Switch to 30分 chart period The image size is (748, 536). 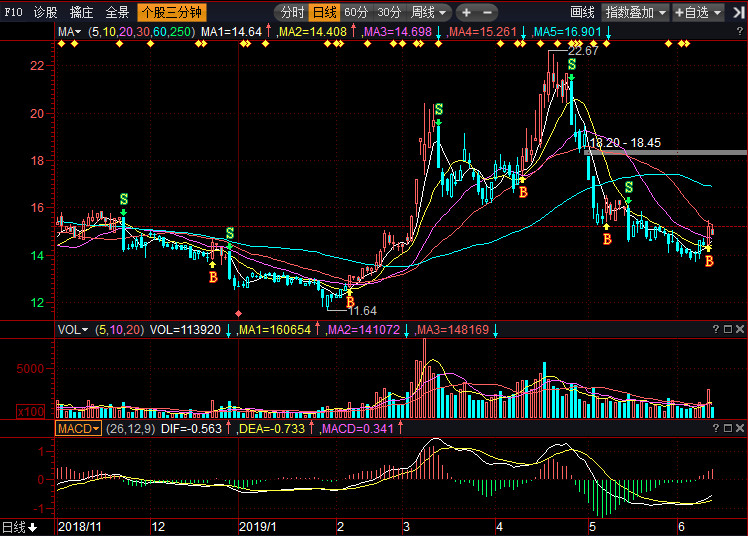pyautogui.click(x=389, y=13)
